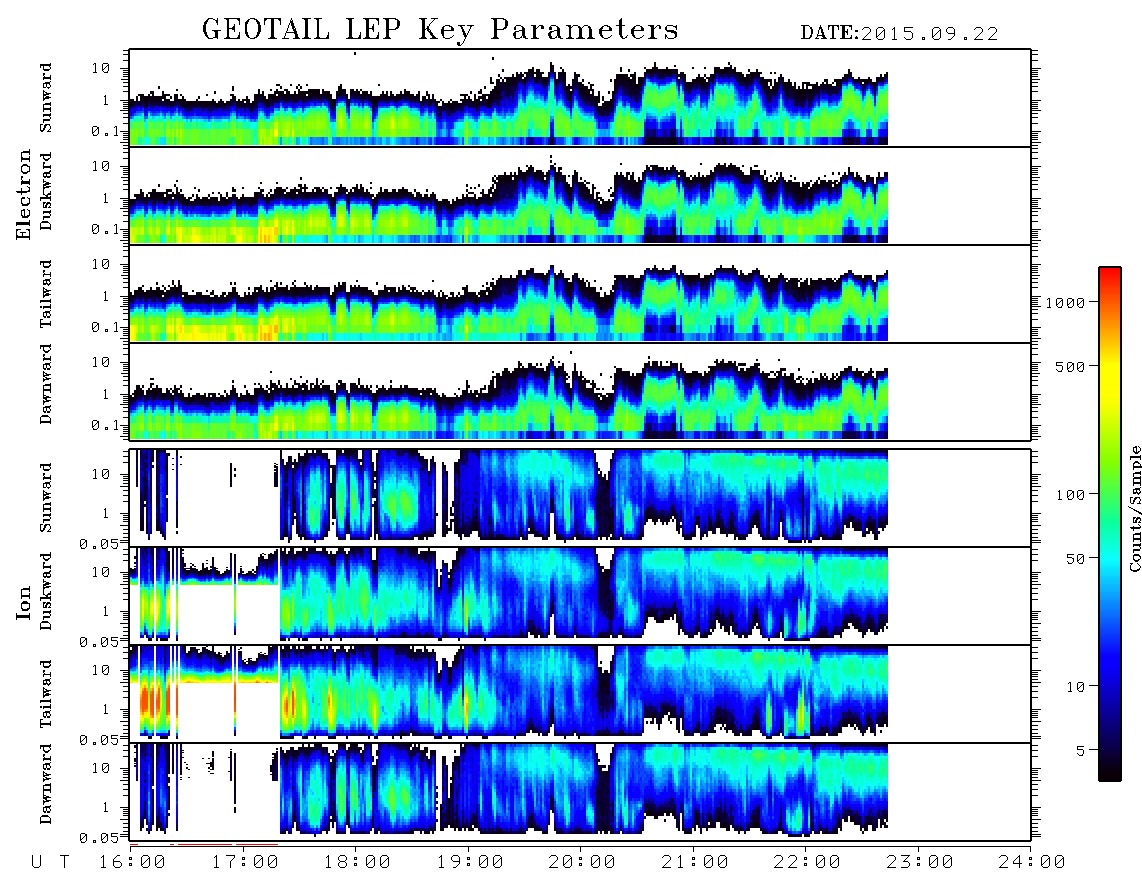Click the Ion Sunward spectrogram panel
The width and height of the screenshot is (1142, 880).
click(580, 497)
